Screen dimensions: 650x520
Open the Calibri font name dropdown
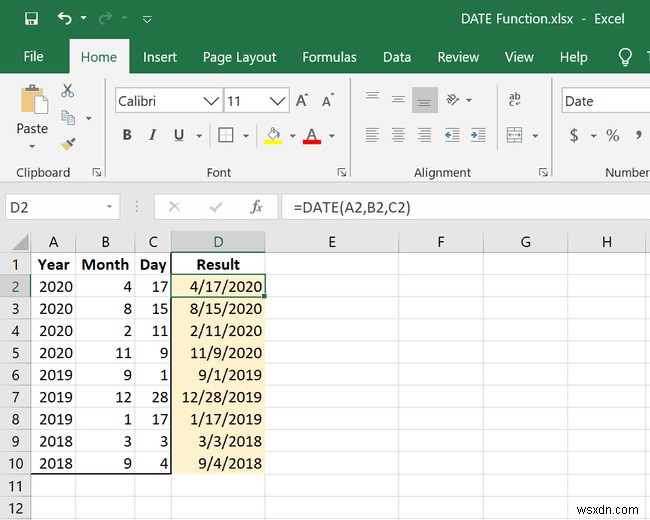pos(211,101)
